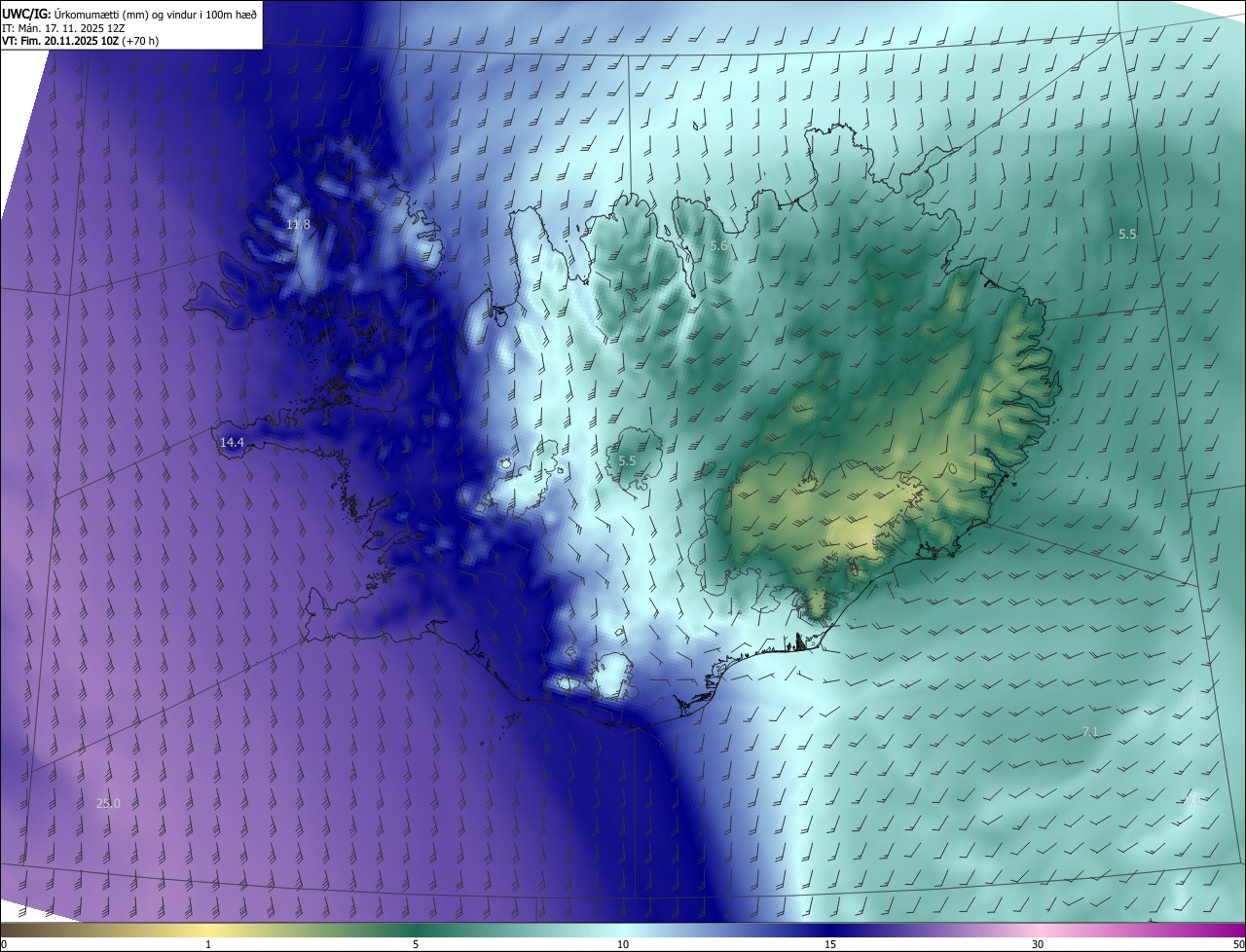Click the 11.8 value over the Westfjords

tap(298, 225)
